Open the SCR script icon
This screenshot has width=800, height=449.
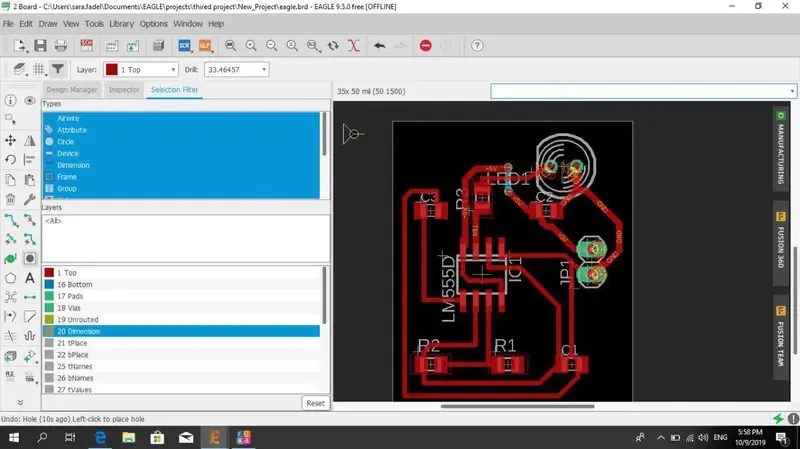184,46
